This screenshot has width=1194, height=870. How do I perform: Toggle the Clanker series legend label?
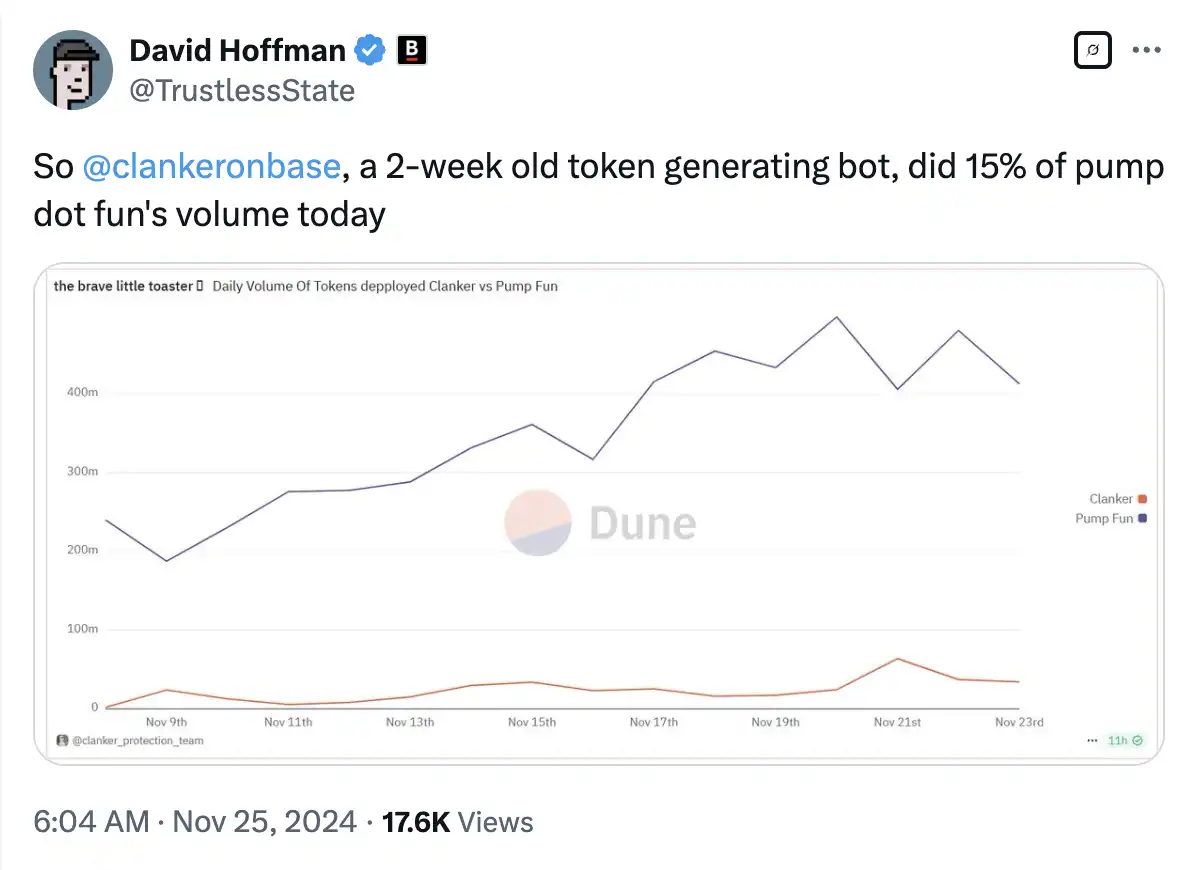(1110, 499)
